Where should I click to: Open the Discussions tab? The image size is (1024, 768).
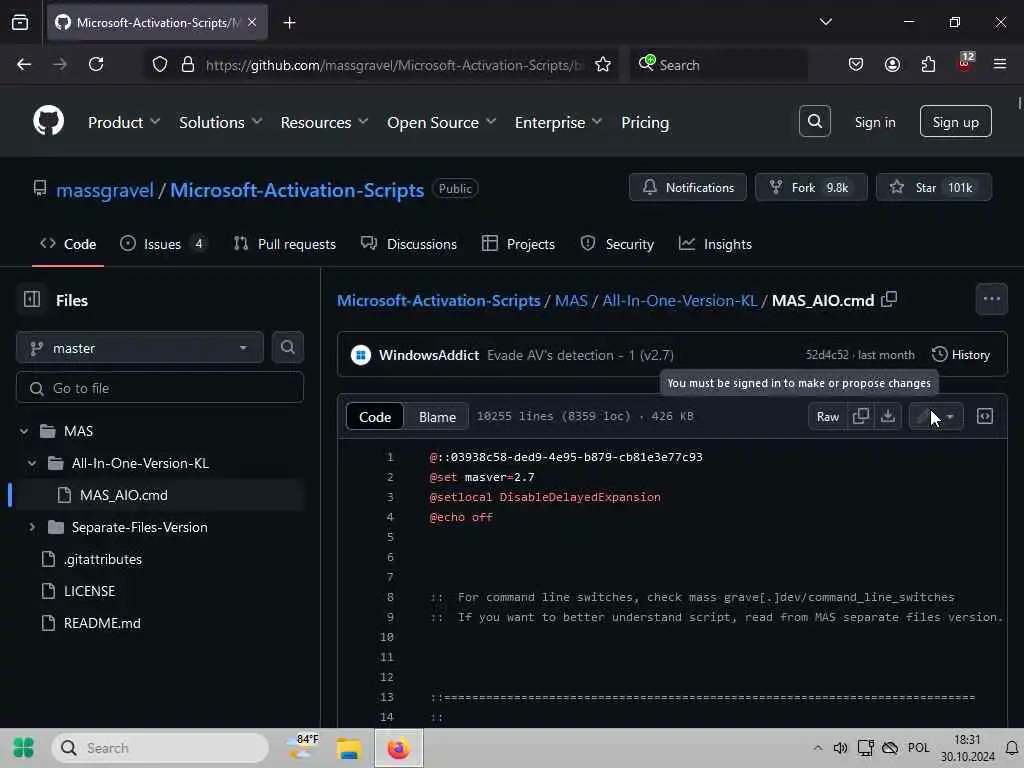pyautogui.click(x=409, y=244)
